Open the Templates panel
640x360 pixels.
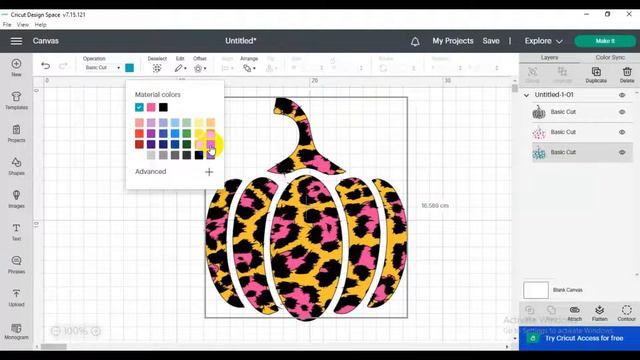pos(16,100)
